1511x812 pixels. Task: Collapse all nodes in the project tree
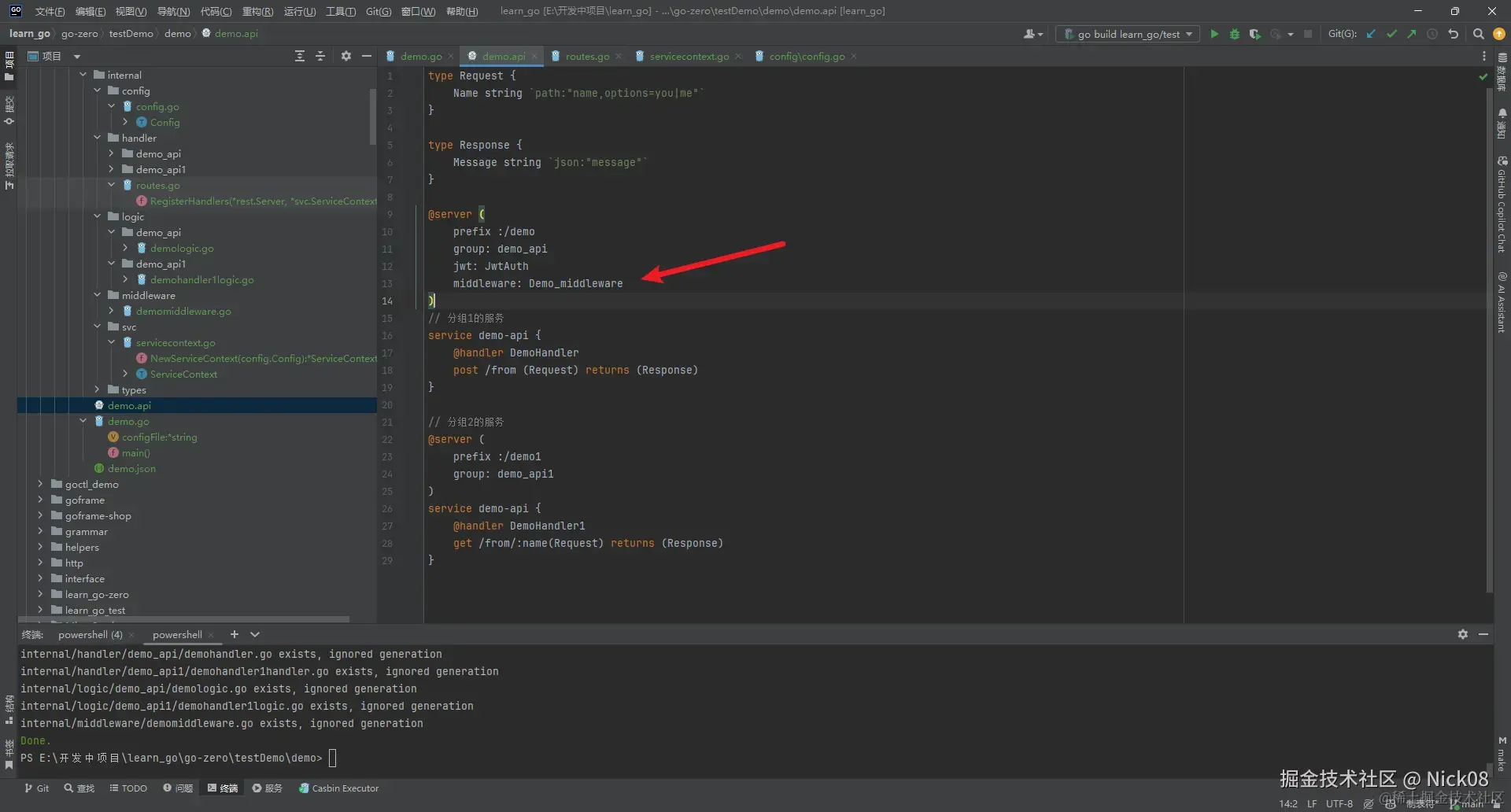pos(320,56)
